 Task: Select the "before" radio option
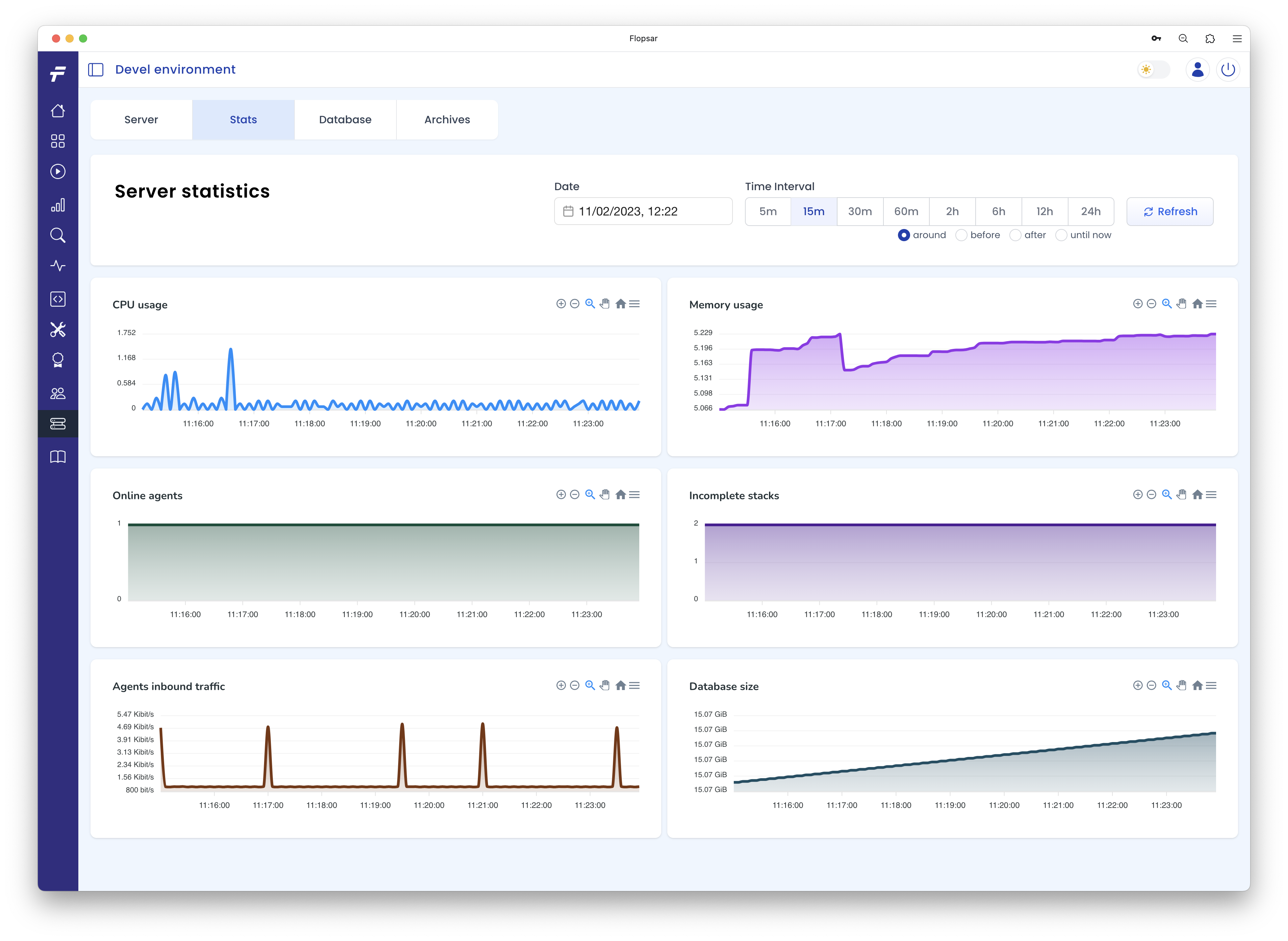(961, 235)
